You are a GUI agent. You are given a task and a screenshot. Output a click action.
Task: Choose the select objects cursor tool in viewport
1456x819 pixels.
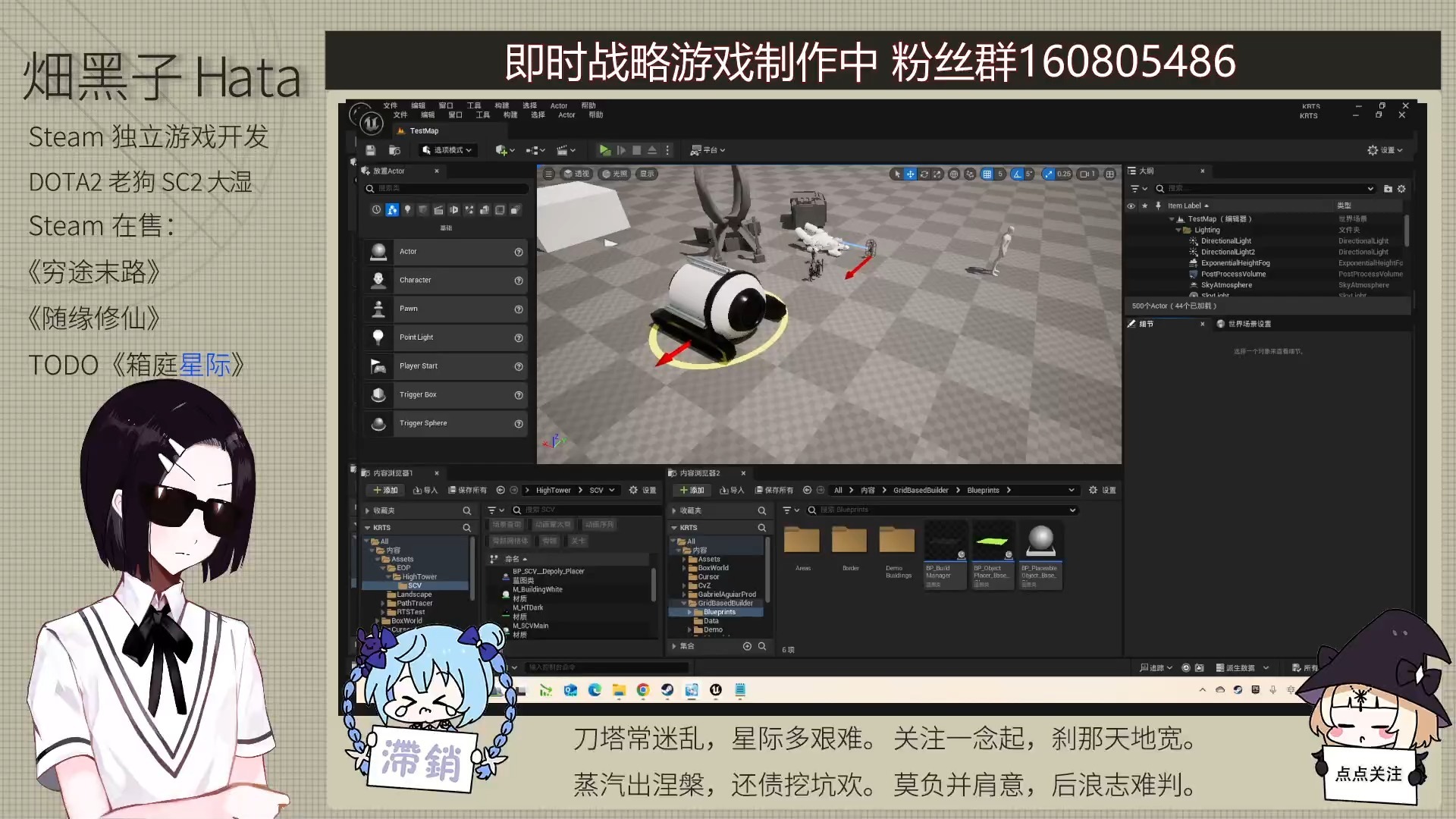pos(897,174)
